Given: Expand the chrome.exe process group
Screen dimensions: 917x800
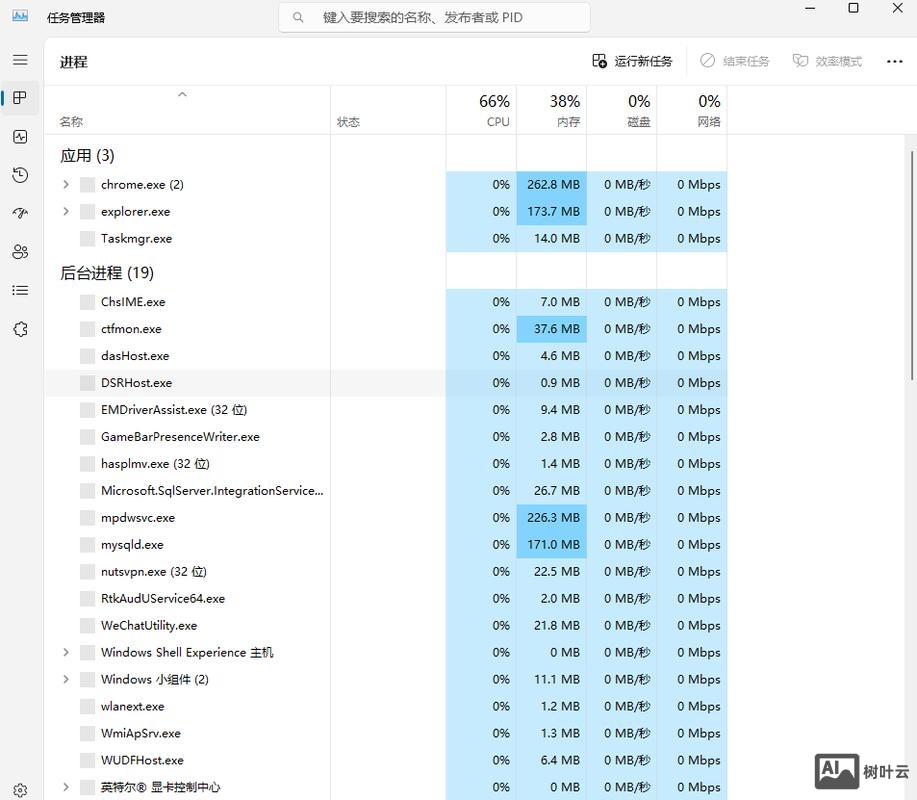Looking at the screenshot, I should pyautogui.click(x=65, y=184).
